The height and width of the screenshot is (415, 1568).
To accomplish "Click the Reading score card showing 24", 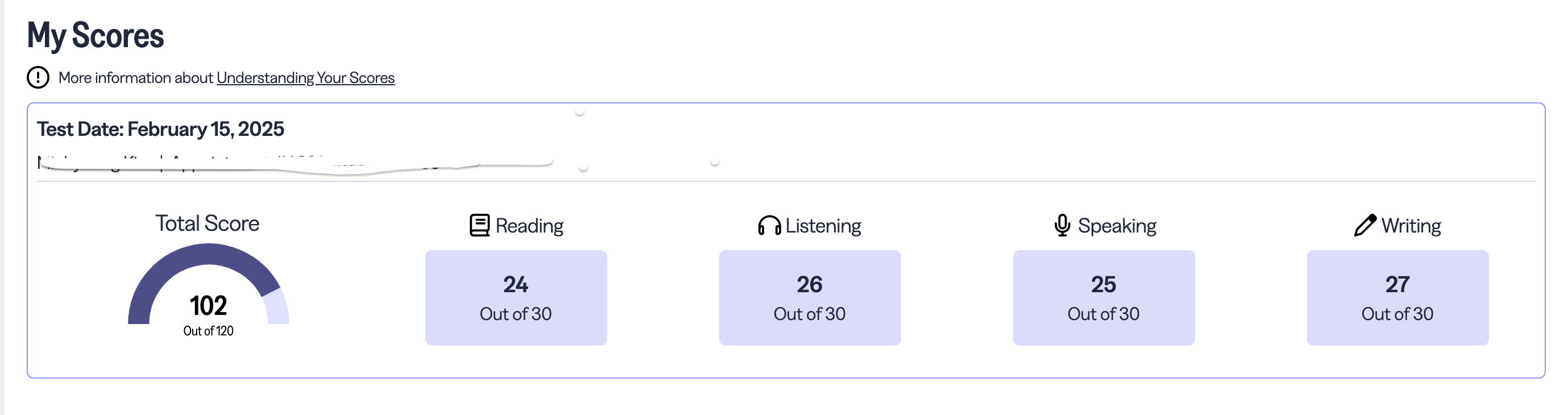I will [x=516, y=297].
